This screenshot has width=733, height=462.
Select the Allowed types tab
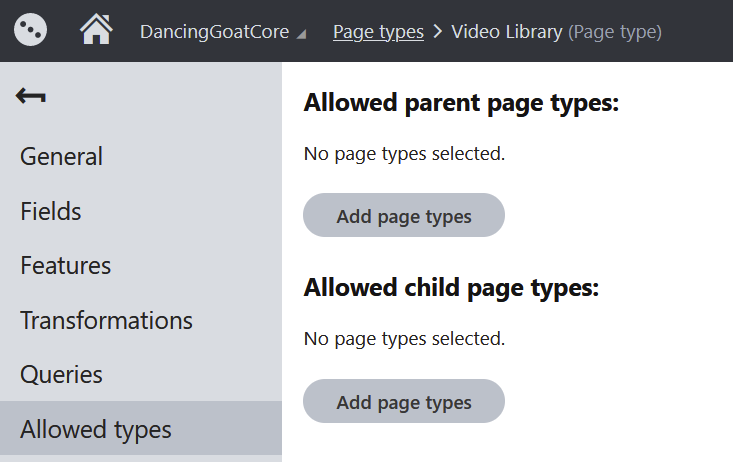(x=141, y=428)
